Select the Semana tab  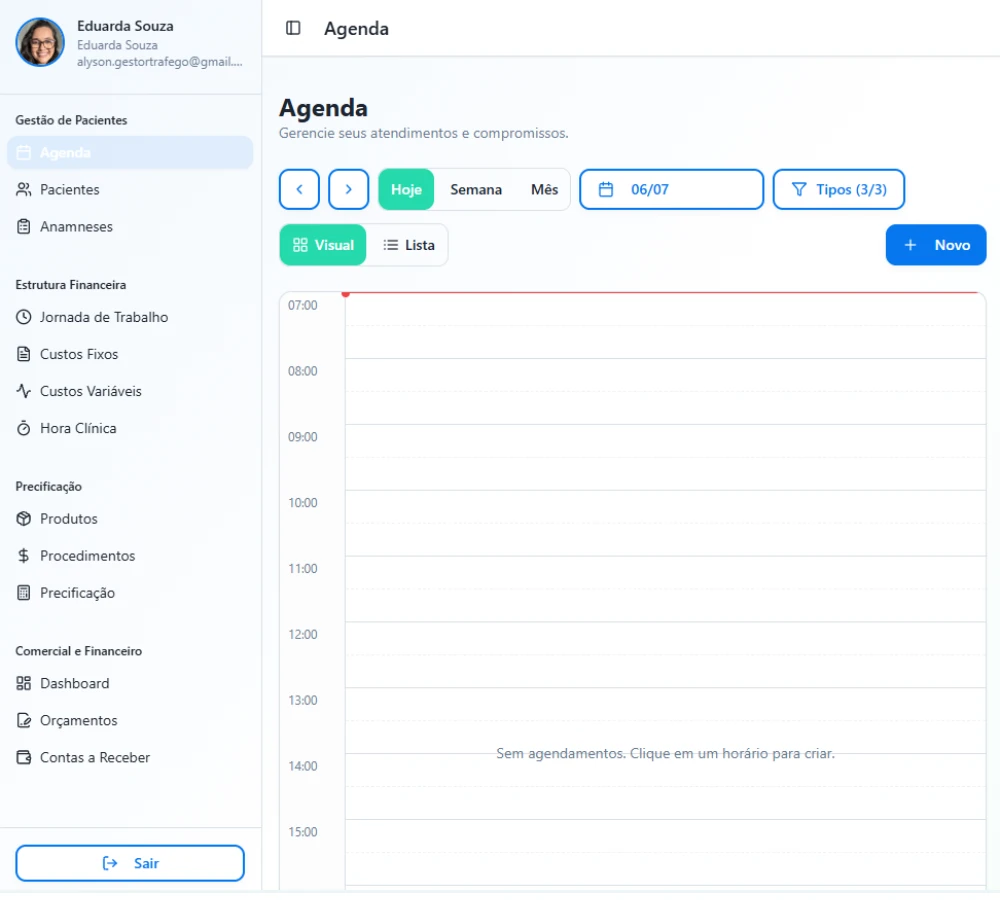click(476, 189)
